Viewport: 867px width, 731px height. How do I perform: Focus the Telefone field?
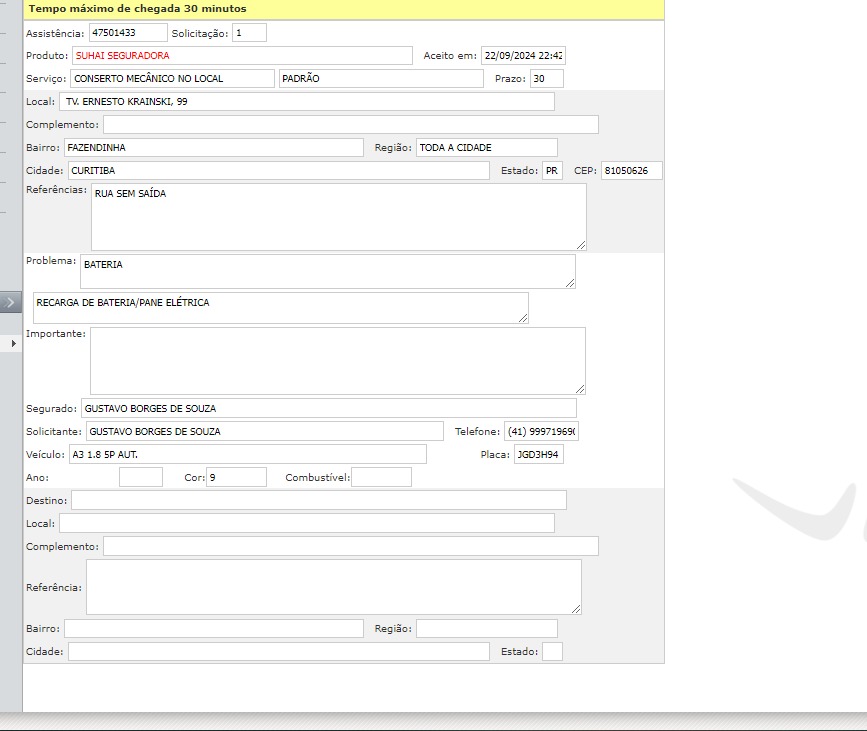click(x=541, y=432)
